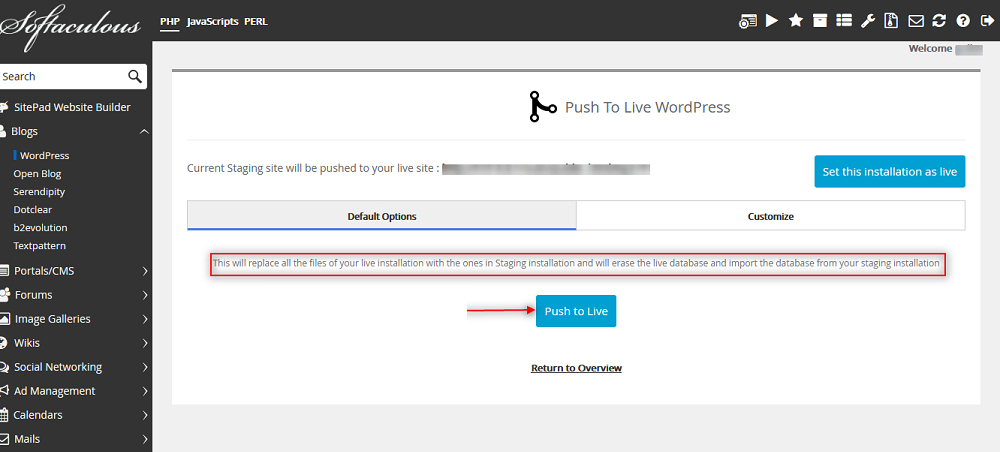Expand the Portals/CMS category
Viewport: 1000px width, 452px height.
click(x=144, y=271)
